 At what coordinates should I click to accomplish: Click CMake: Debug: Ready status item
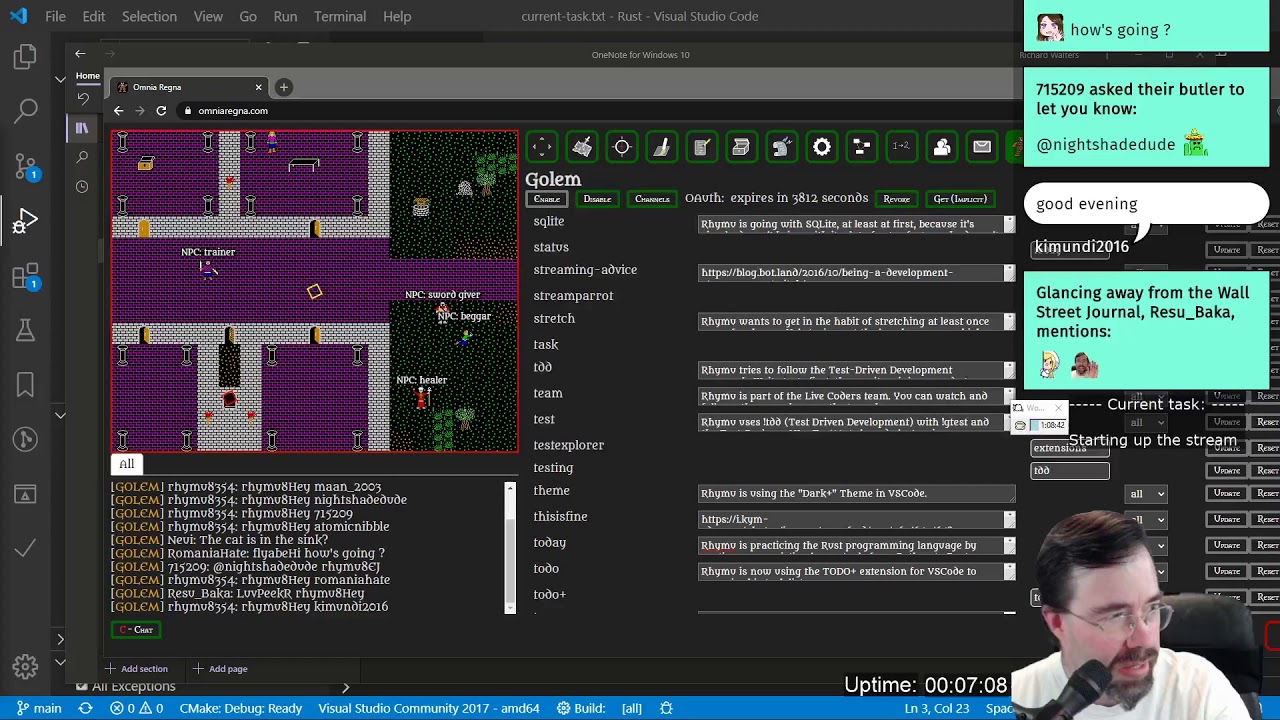pos(241,708)
